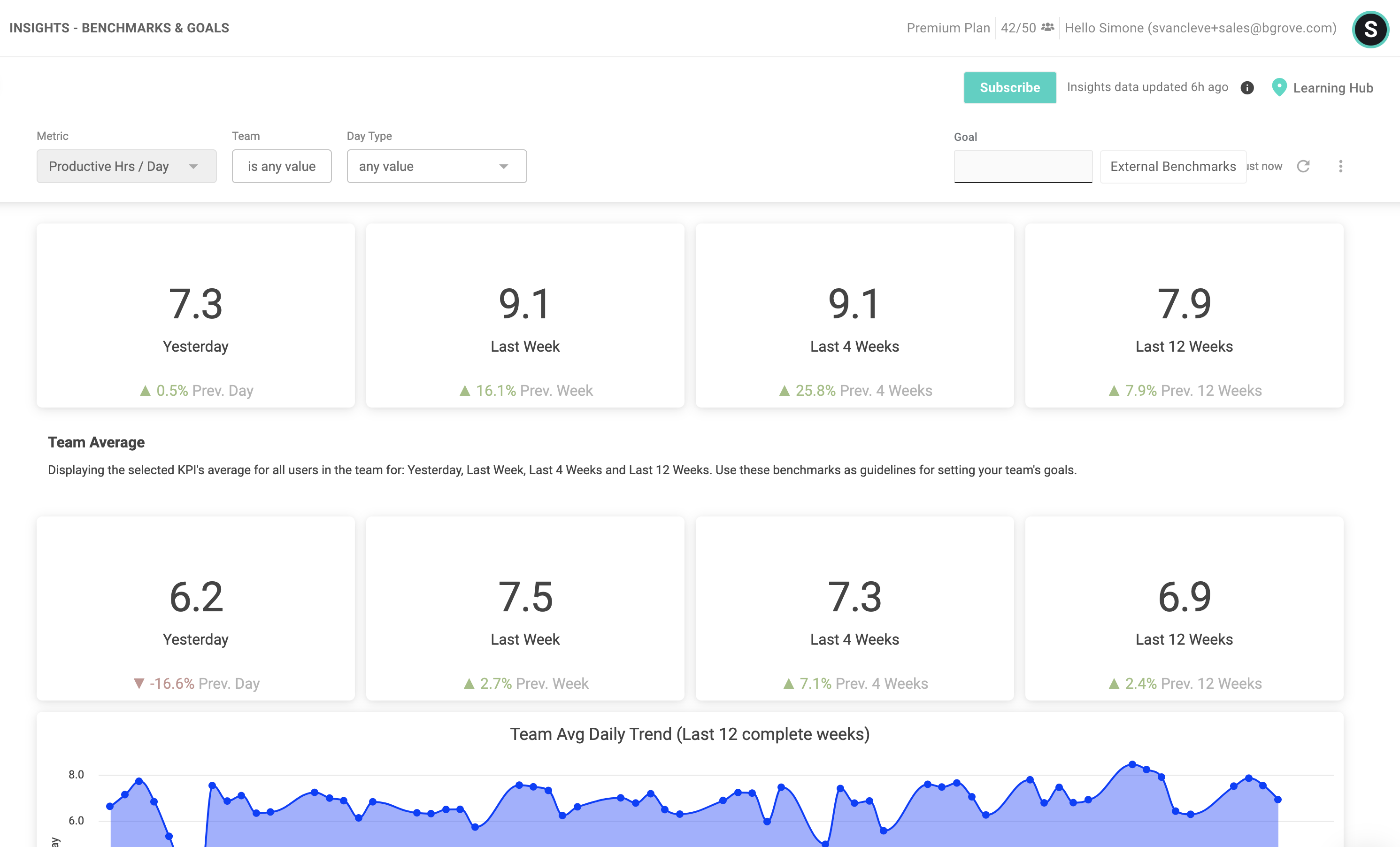Expand the Day Type 'any value' dropdown
This screenshot has height=847, width=1400.
pyautogui.click(x=436, y=166)
